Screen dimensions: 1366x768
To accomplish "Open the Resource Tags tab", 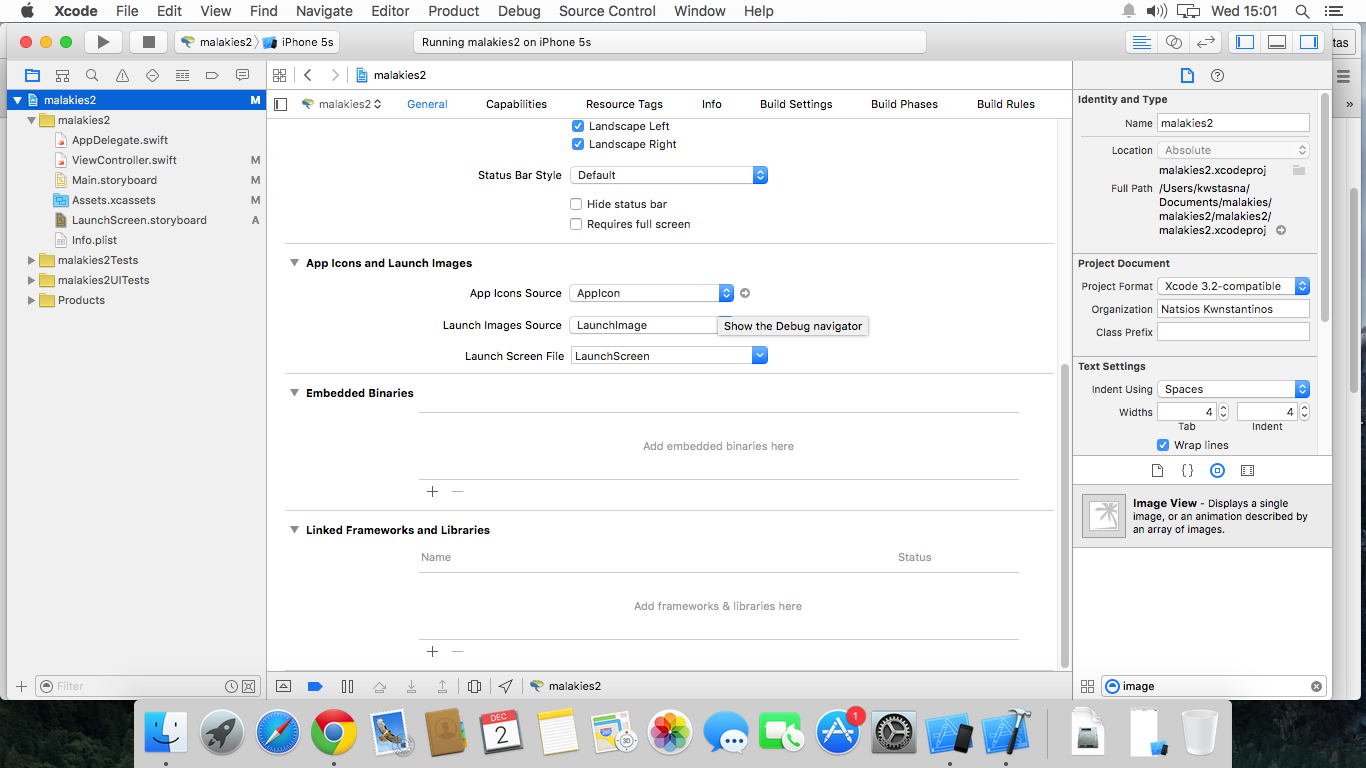I will click(624, 104).
